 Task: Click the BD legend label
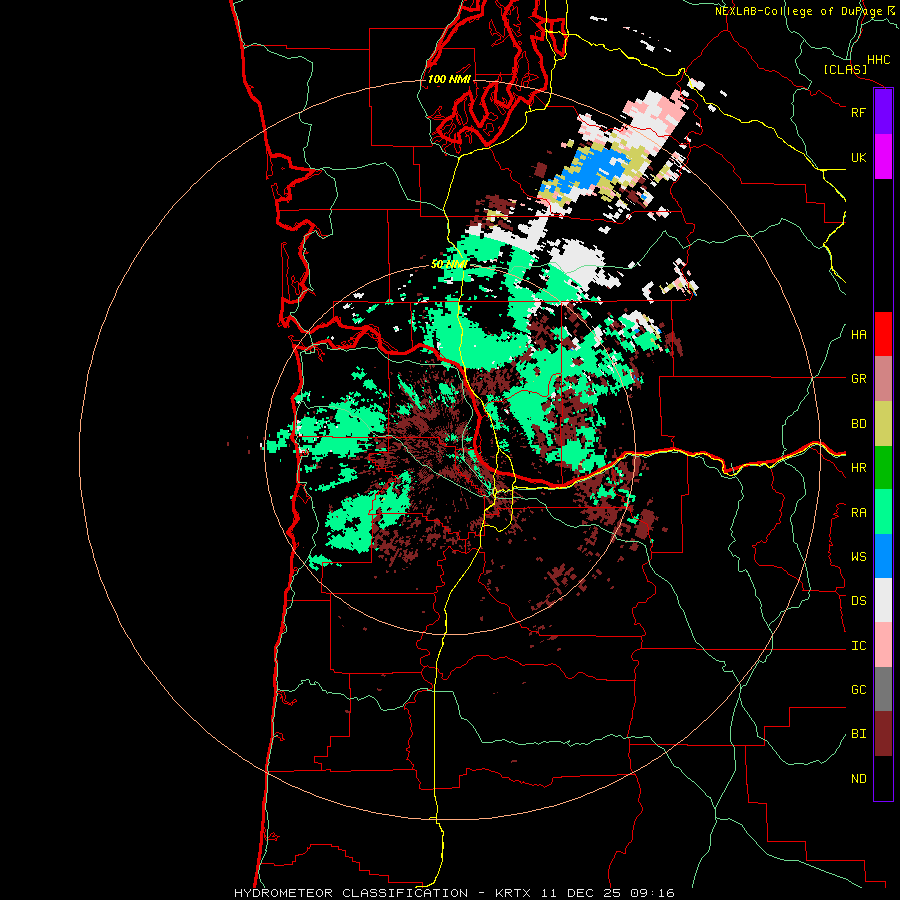[858, 424]
